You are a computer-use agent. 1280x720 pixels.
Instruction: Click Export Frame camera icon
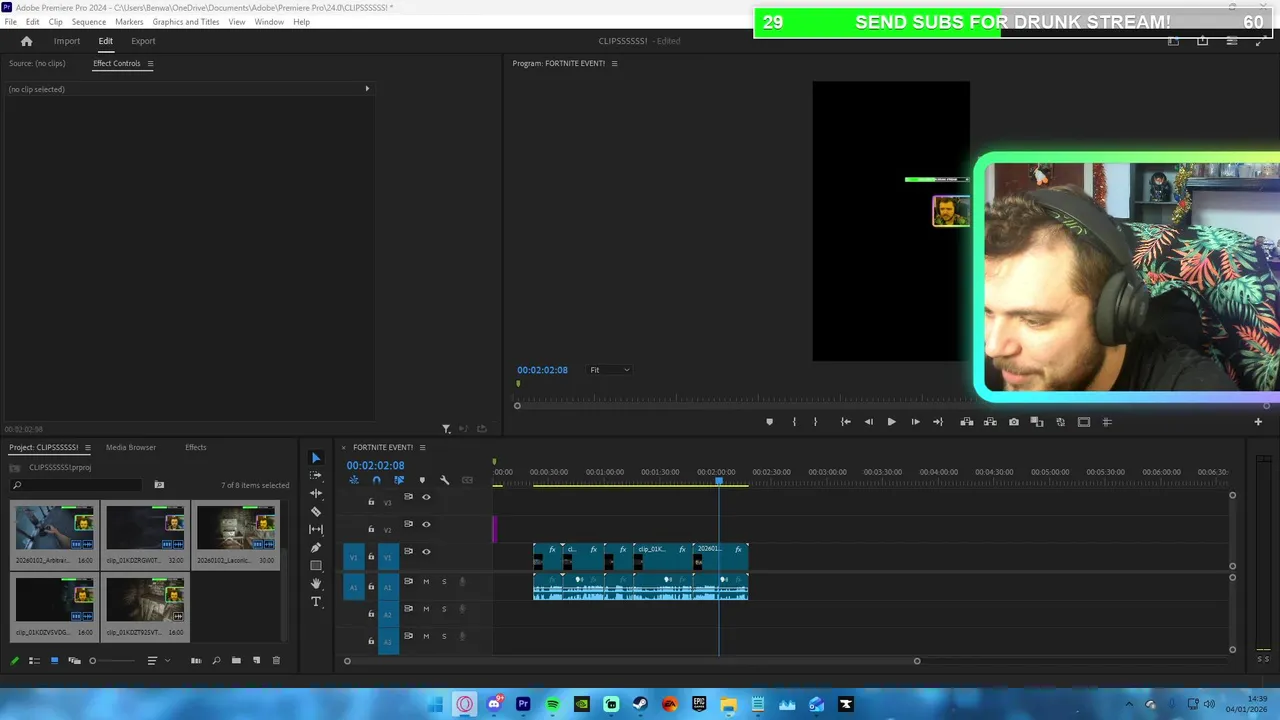[1014, 422]
